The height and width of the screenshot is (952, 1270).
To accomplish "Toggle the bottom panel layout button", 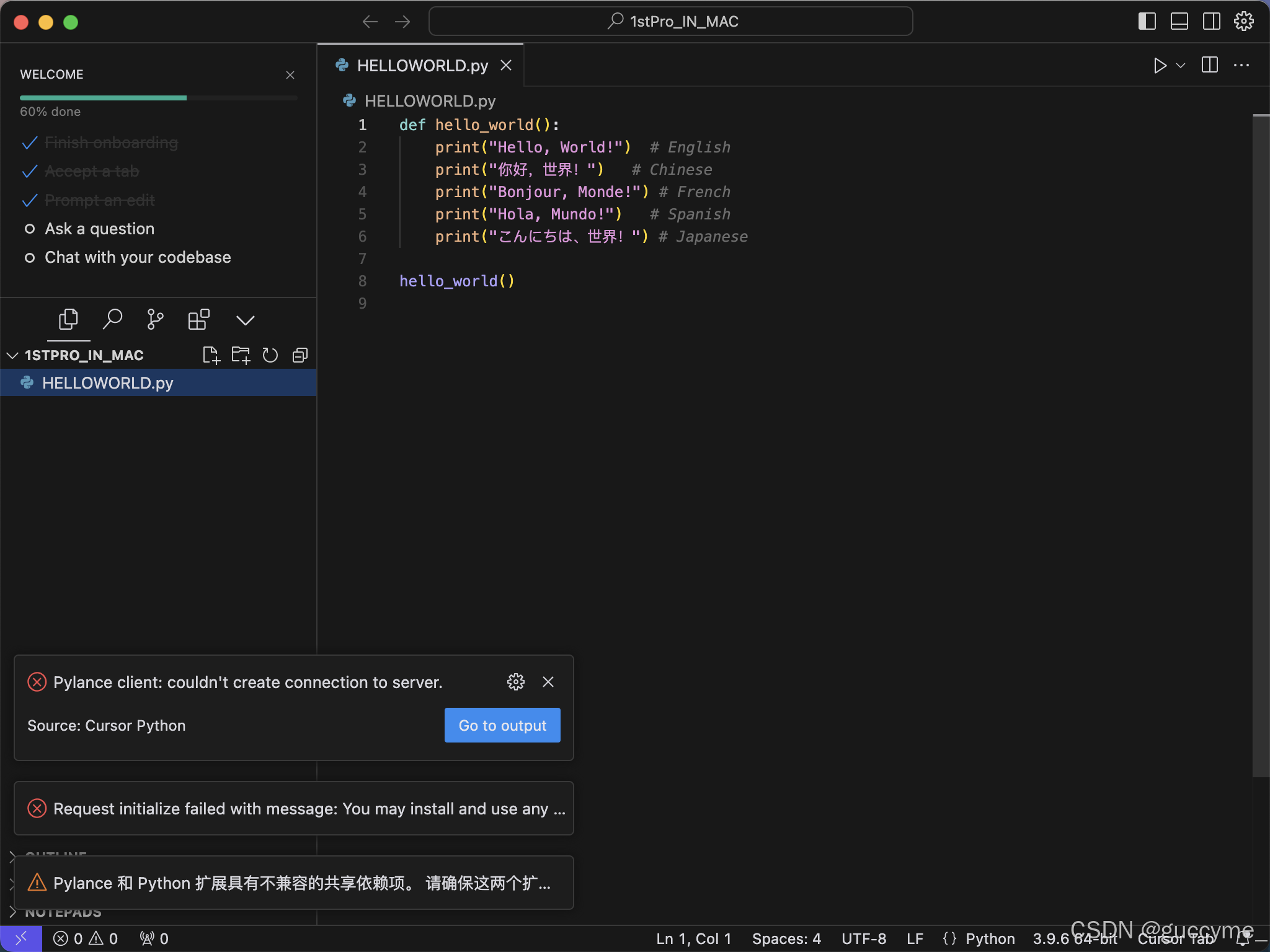I will click(1179, 22).
